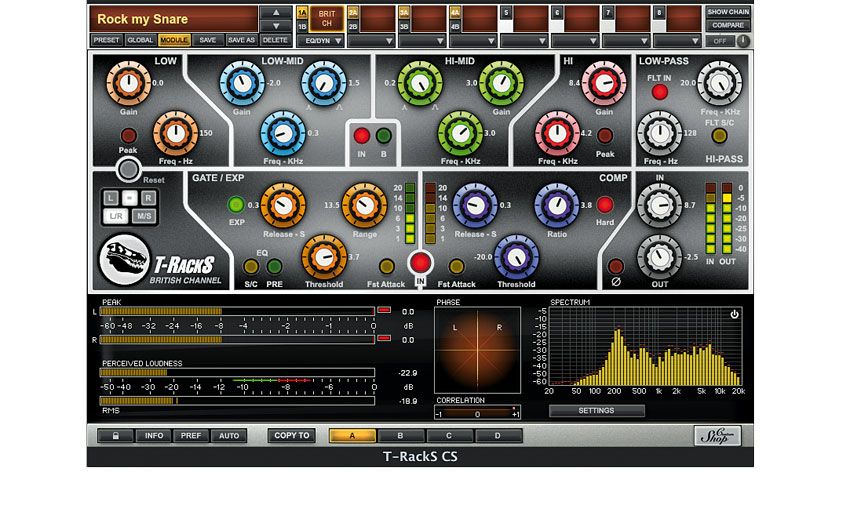This screenshot has width=850, height=505.
Task: Toggle the compressor Hard button
Action: pyautogui.click(x=605, y=205)
